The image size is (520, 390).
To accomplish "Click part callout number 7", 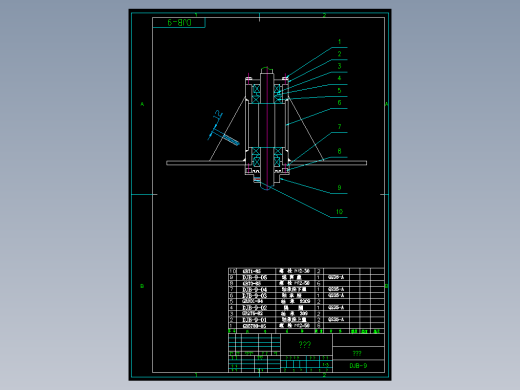I will tap(339, 126).
